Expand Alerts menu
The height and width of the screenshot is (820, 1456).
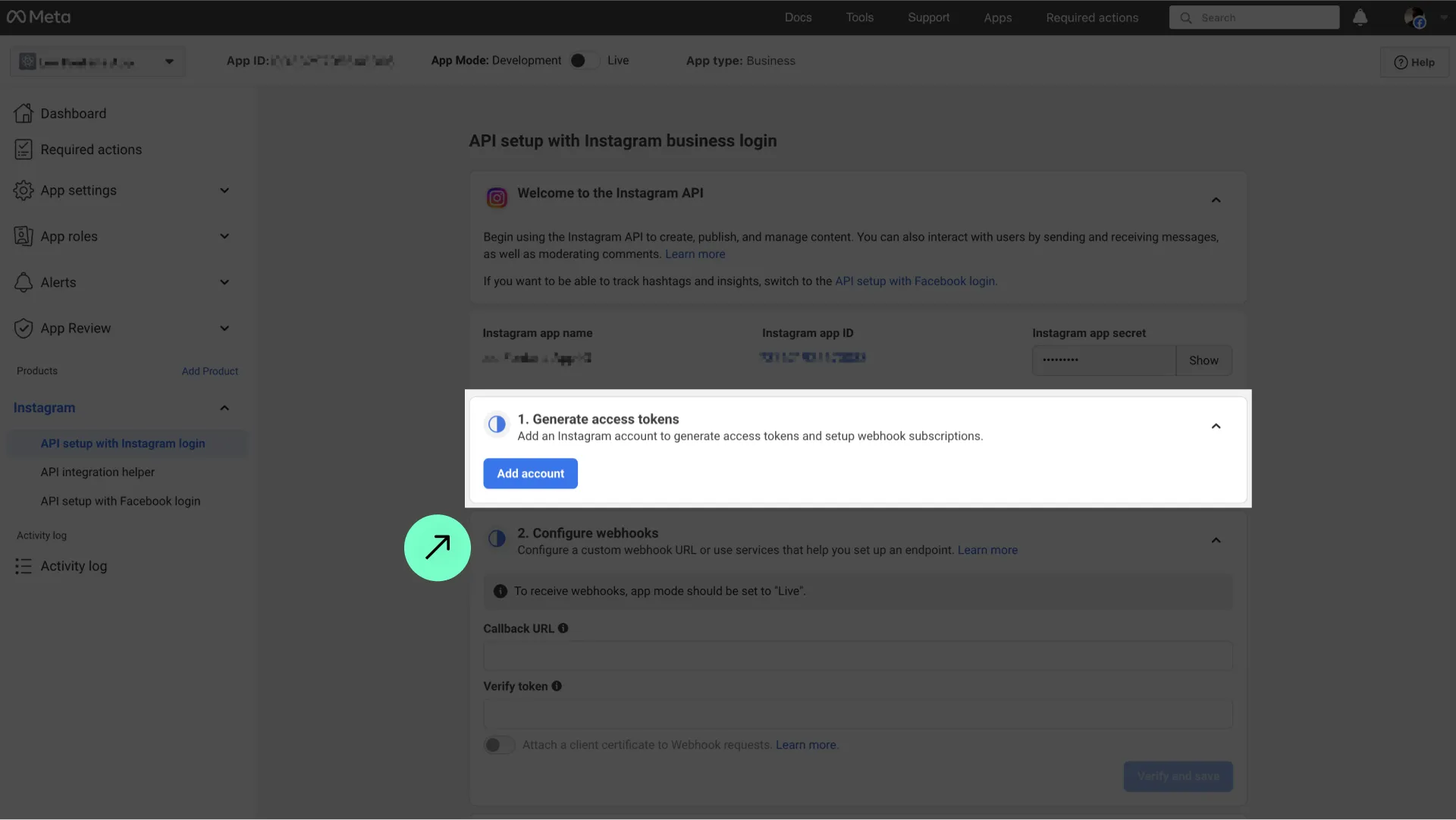224,282
